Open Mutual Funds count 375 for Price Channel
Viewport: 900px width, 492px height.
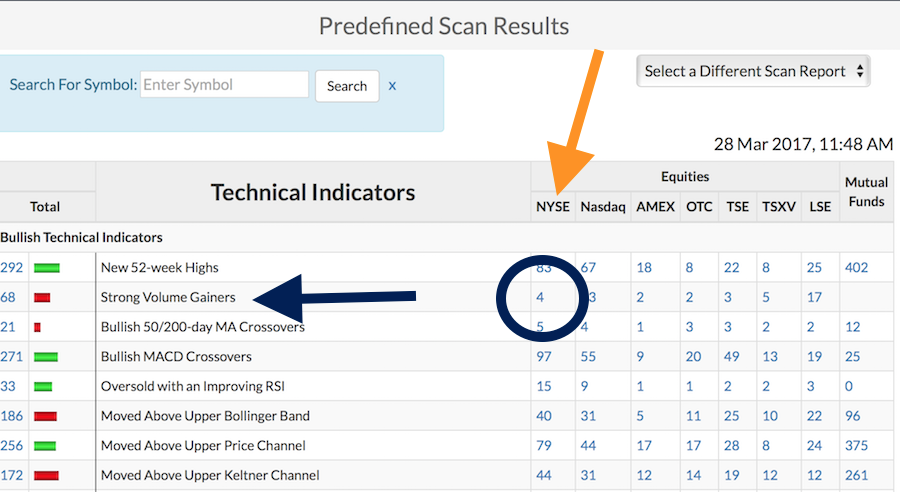pyautogui.click(x=856, y=445)
